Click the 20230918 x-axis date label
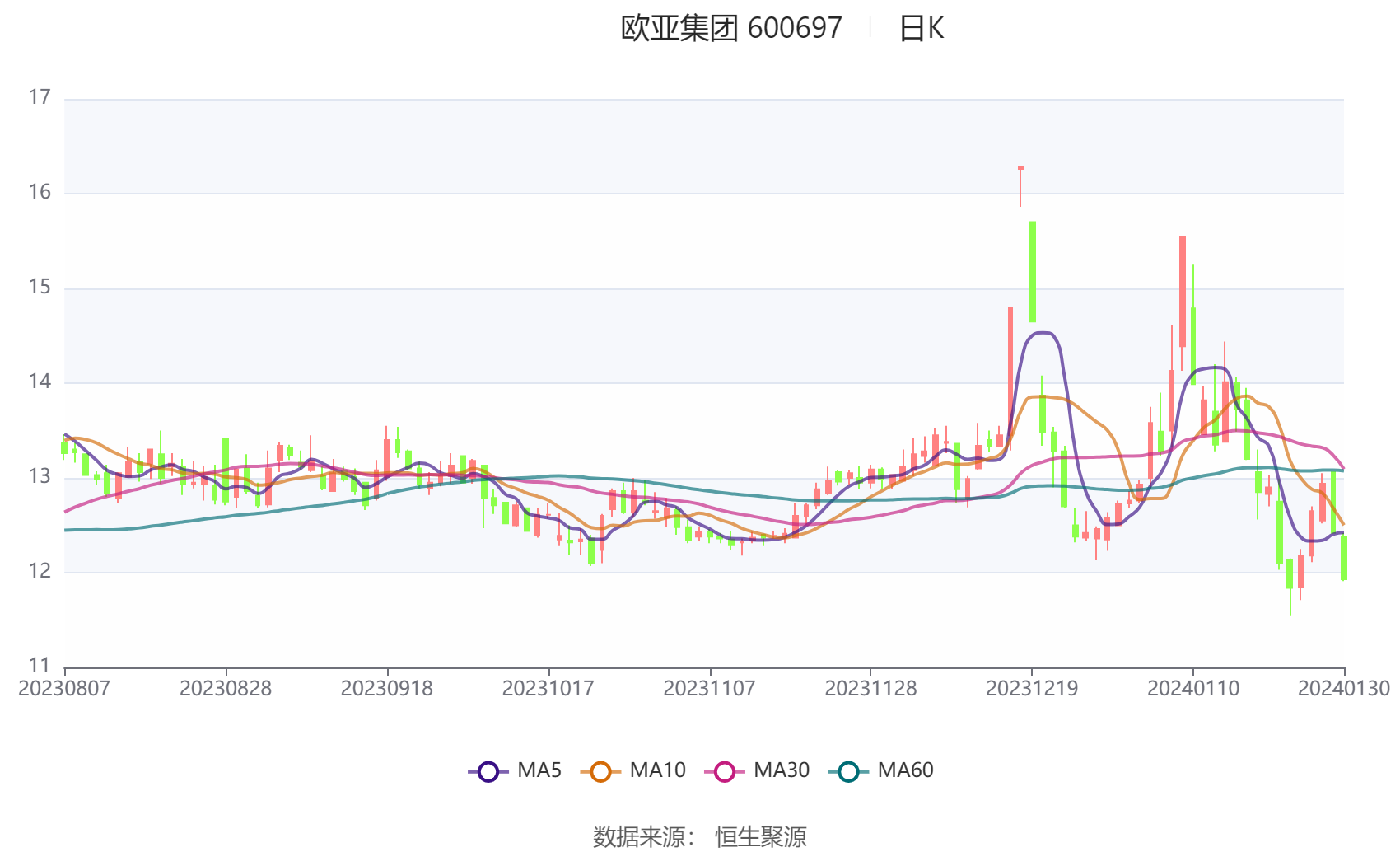Screen dimensions: 1400x852 click(x=387, y=689)
